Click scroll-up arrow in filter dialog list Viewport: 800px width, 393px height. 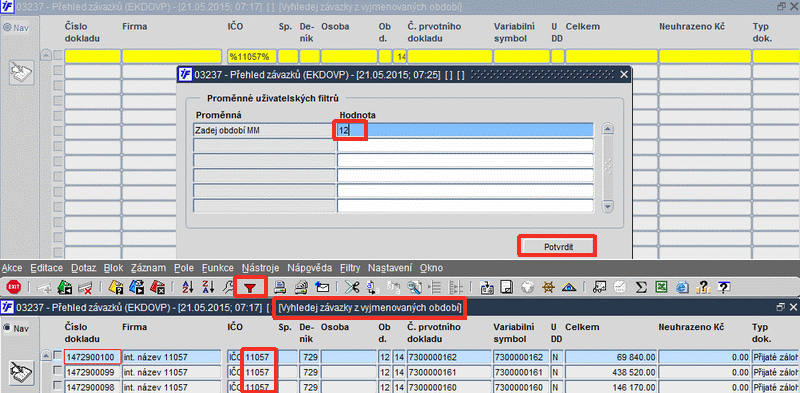607,130
